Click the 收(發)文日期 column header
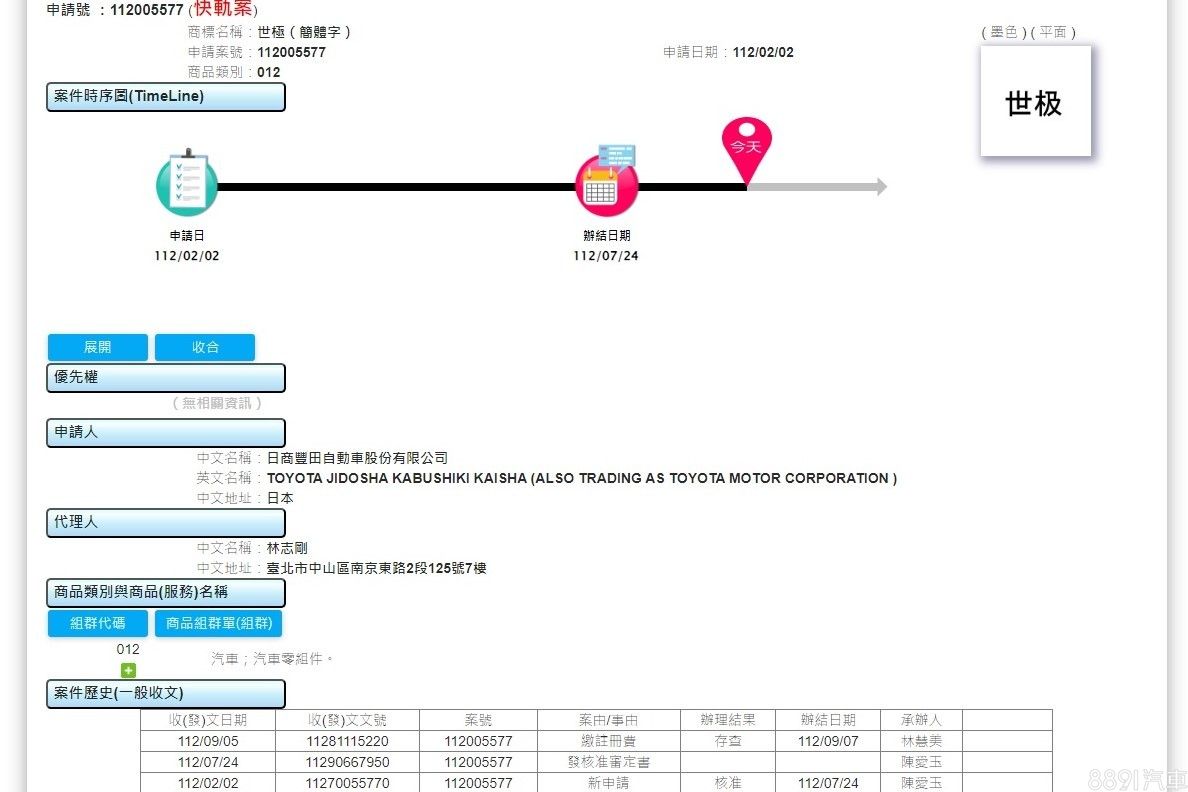This screenshot has height=792, width=1188. click(207, 720)
